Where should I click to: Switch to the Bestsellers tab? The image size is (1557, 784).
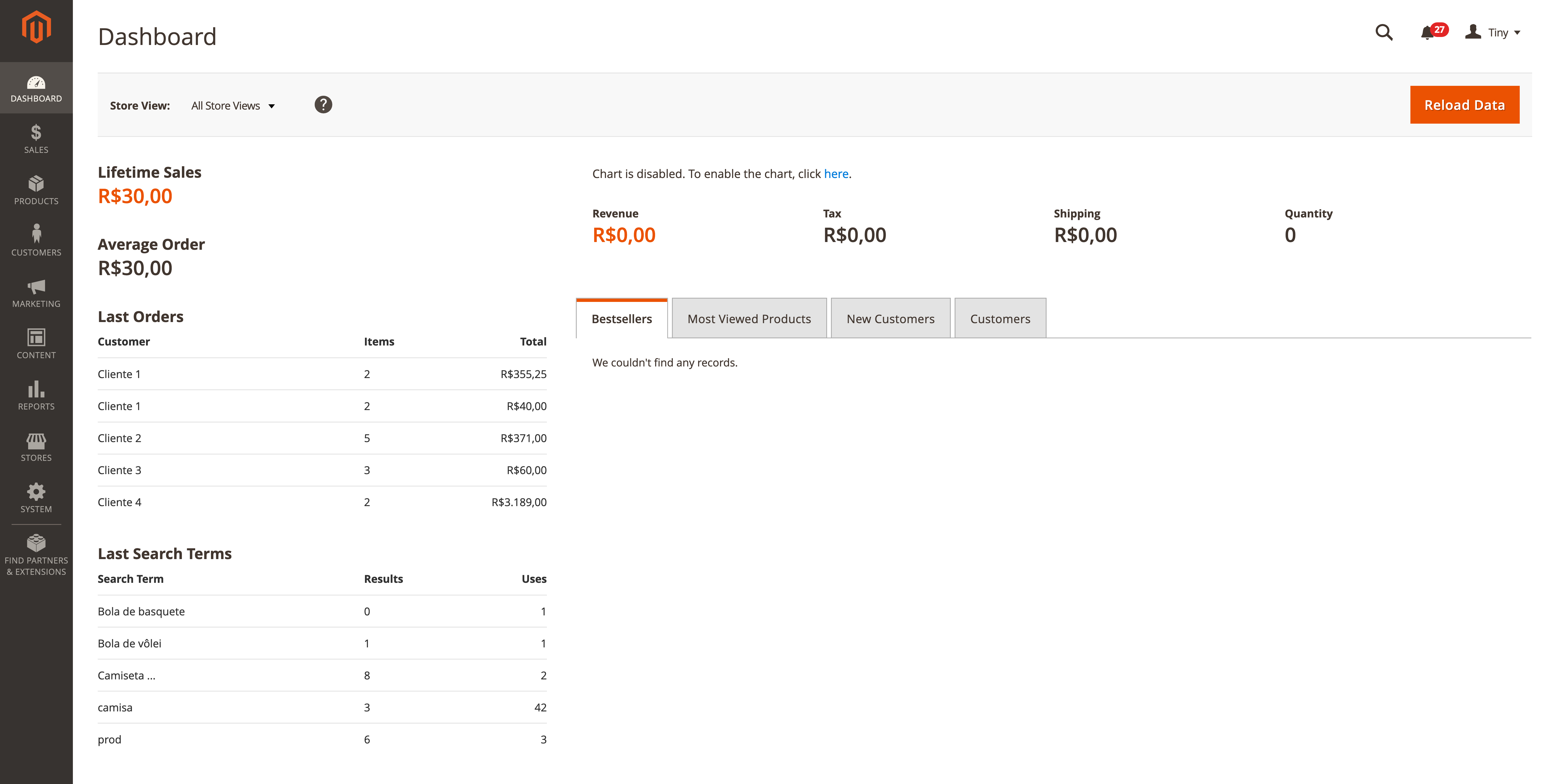pyautogui.click(x=621, y=318)
